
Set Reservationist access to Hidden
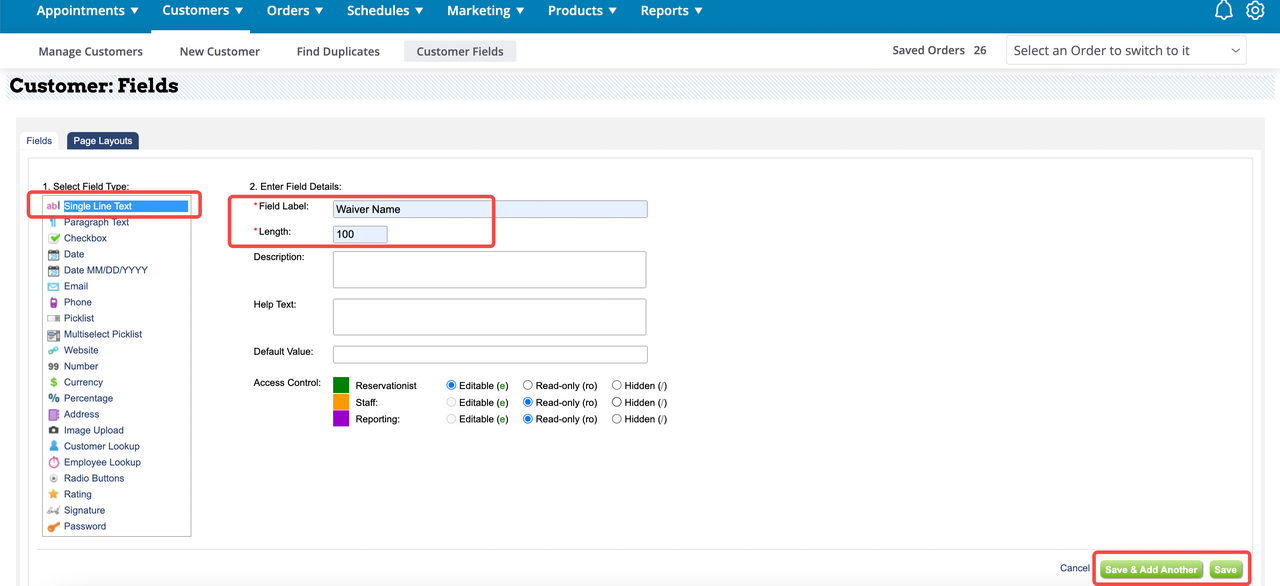[x=617, y=385]
